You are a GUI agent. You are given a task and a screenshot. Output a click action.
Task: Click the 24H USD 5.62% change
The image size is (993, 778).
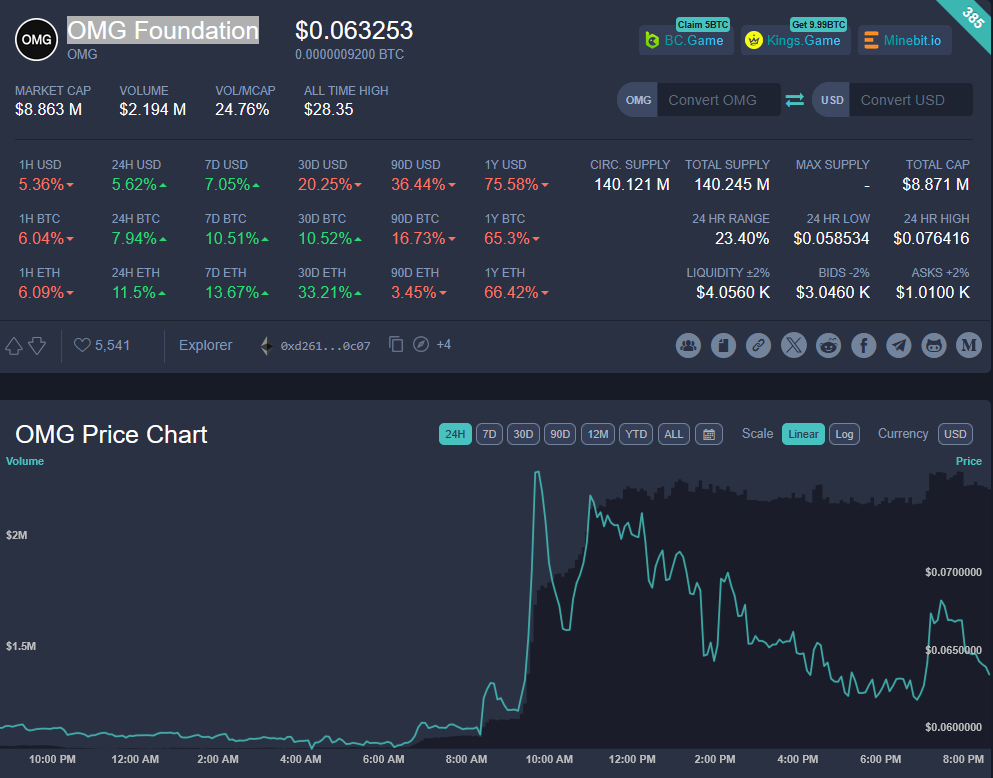pyautogui.click(x=139, y=185)
